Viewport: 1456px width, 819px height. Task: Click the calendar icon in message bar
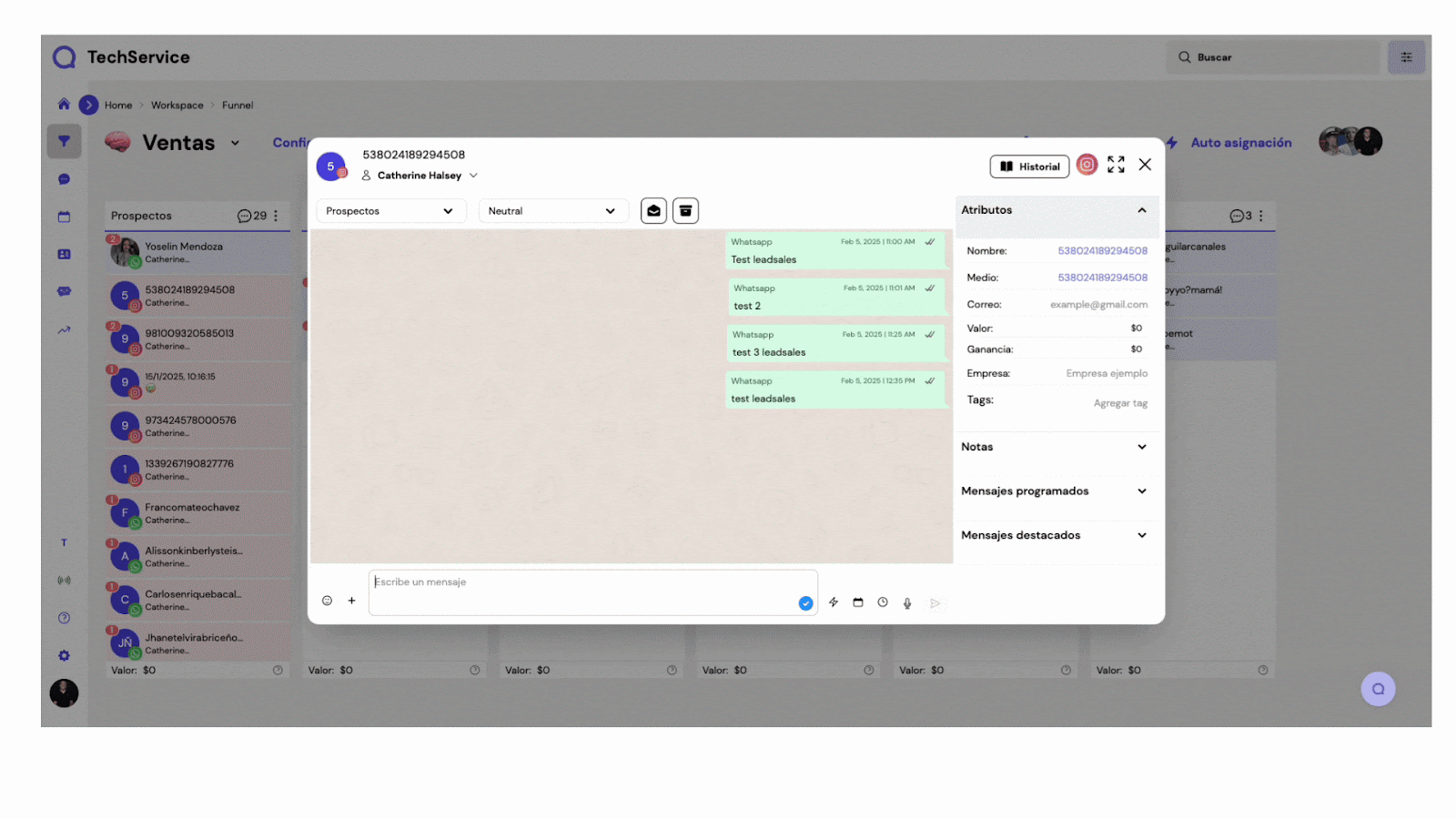(858, 602)
